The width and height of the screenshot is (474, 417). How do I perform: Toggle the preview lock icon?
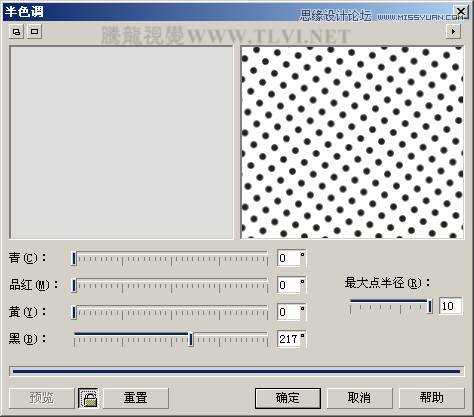click(89, 398)
